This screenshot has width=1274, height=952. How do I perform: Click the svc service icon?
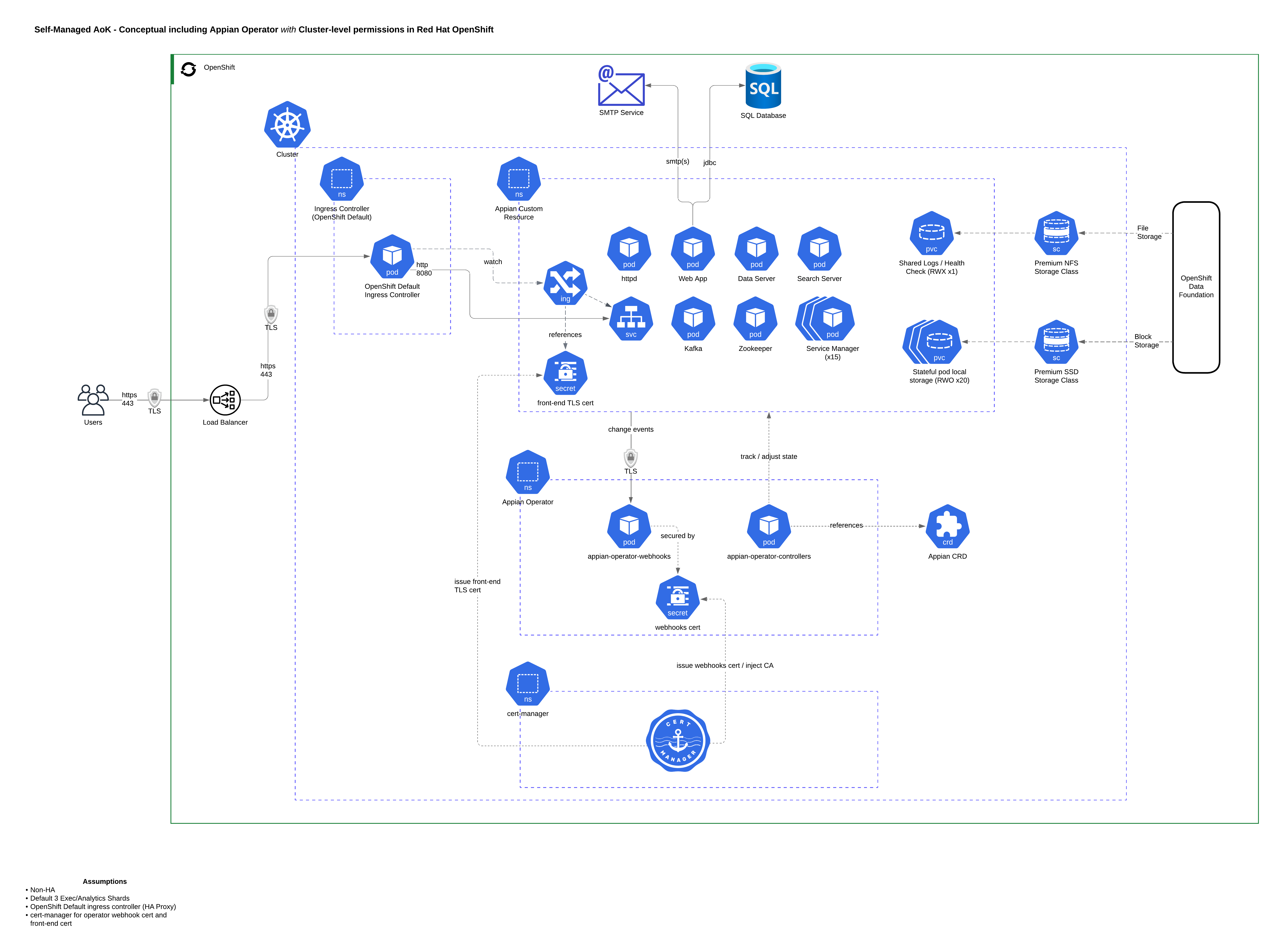(x=631, y=319)
